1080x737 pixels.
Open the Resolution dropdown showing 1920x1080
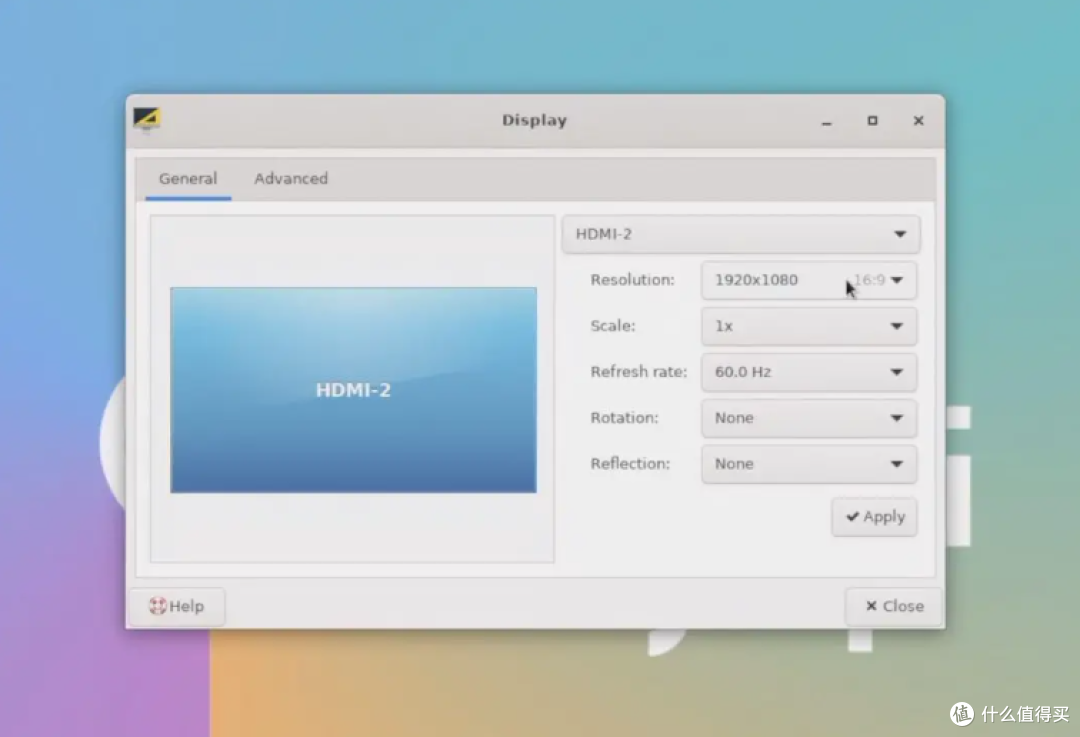coord(809,280)
